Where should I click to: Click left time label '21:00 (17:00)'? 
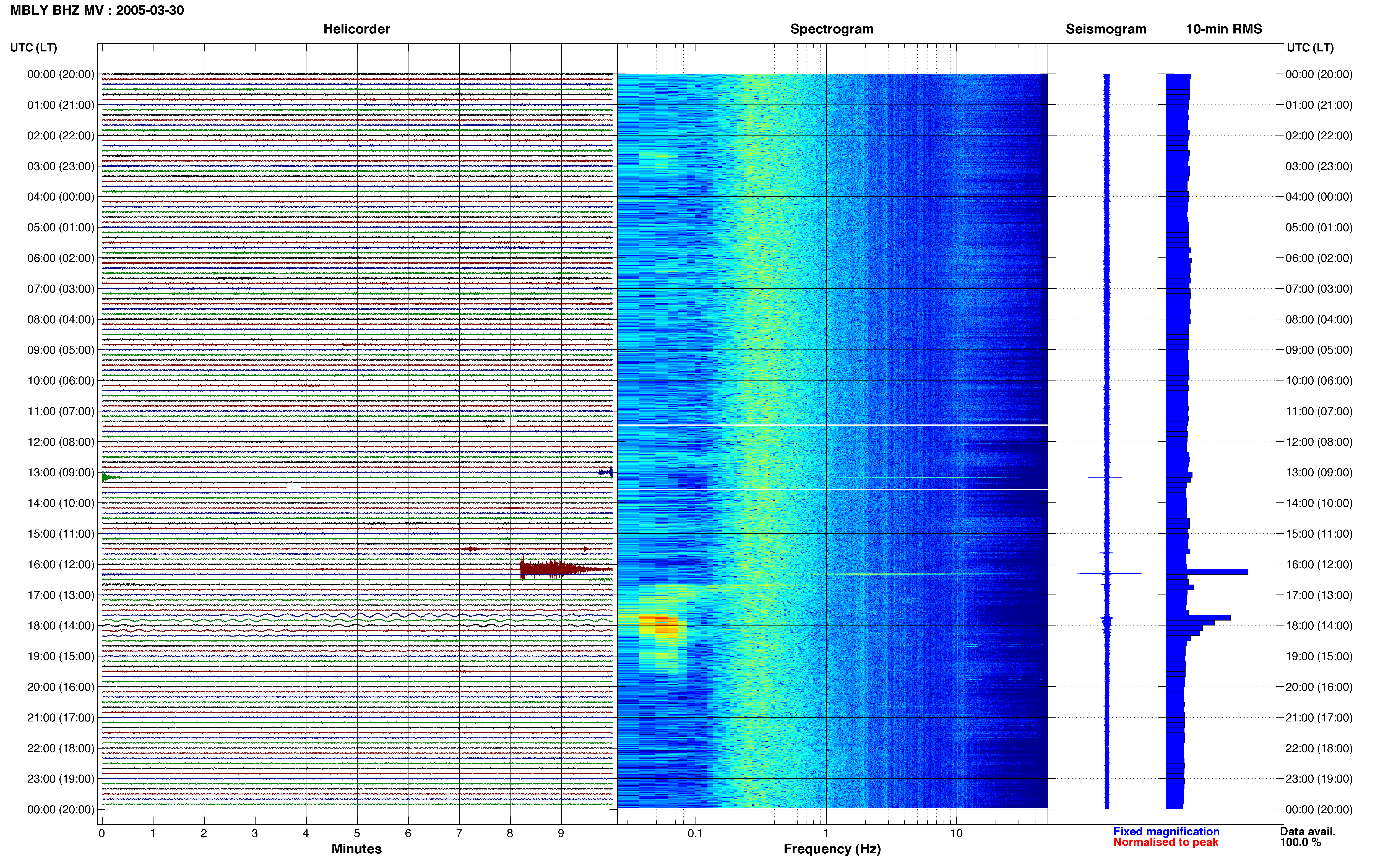click(61, 717)
